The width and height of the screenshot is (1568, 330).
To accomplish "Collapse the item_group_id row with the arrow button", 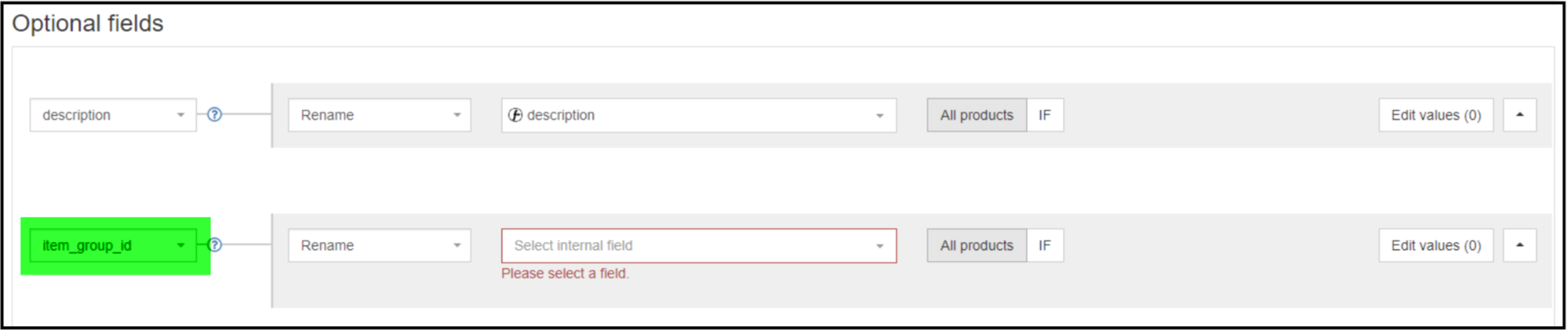I will 1519,245.
